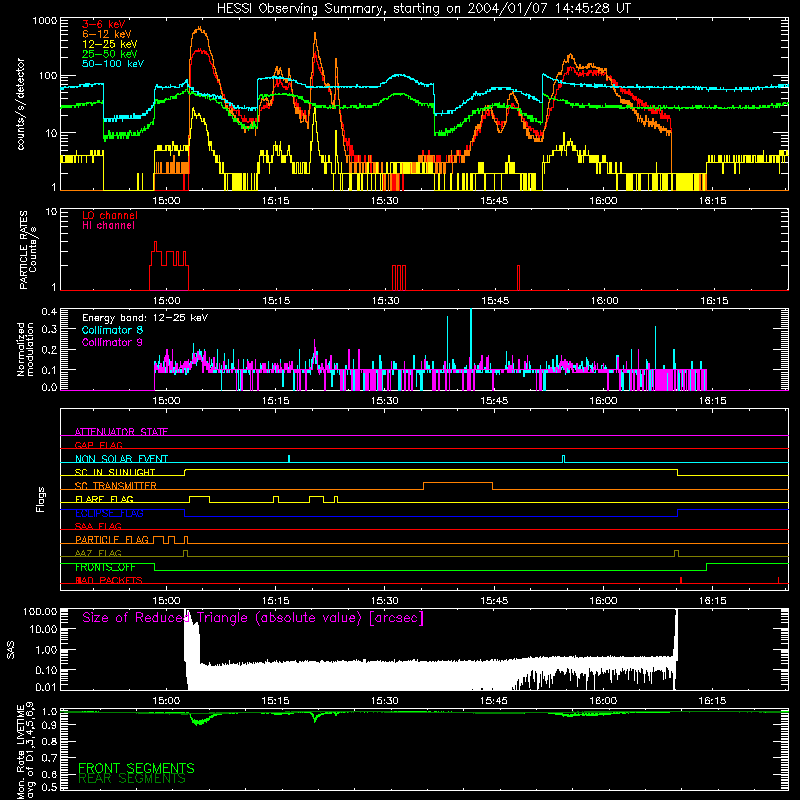Click the tall cyan Collimator 8 spike near 15:42
This screenshot has width=800, height=800.
point(470,337)
